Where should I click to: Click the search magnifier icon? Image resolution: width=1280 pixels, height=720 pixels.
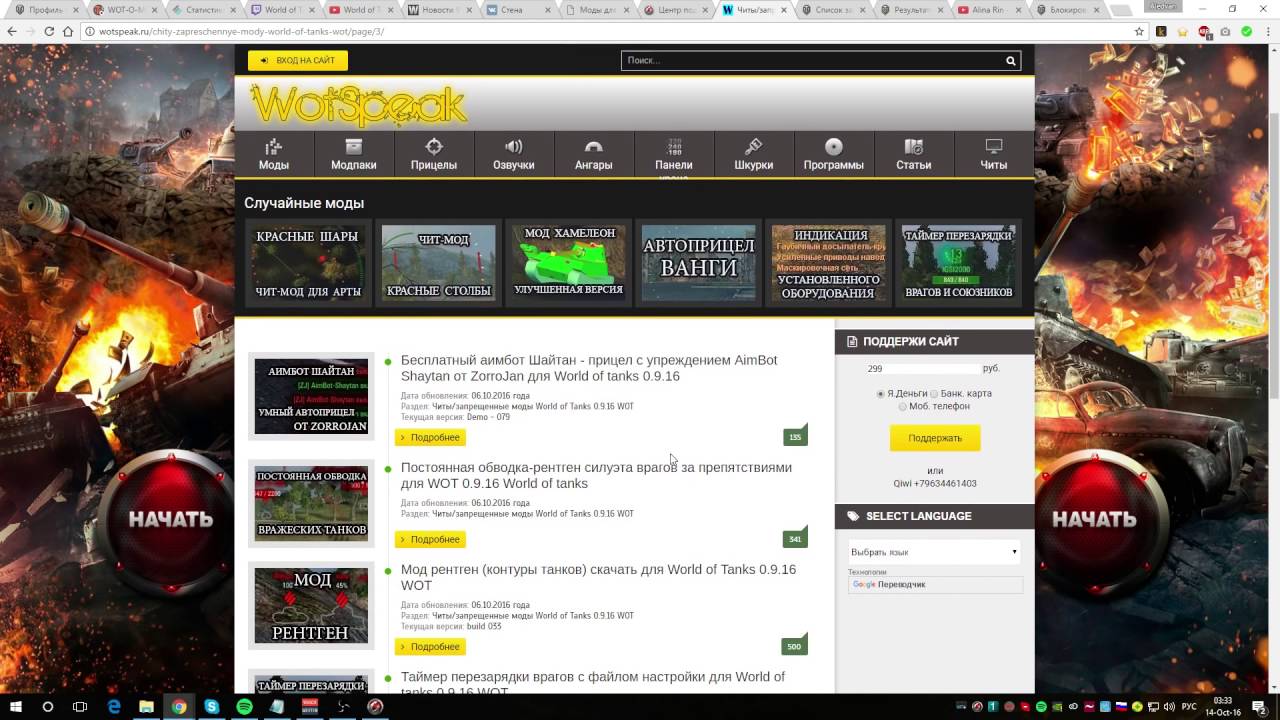[x=1011, y=61]
